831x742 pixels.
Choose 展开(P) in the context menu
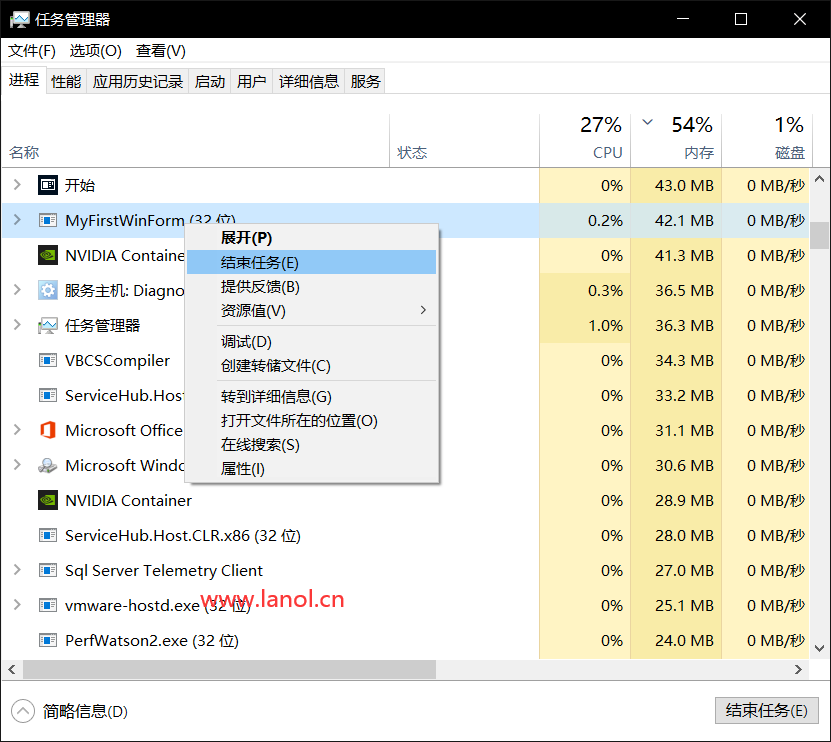311,237
